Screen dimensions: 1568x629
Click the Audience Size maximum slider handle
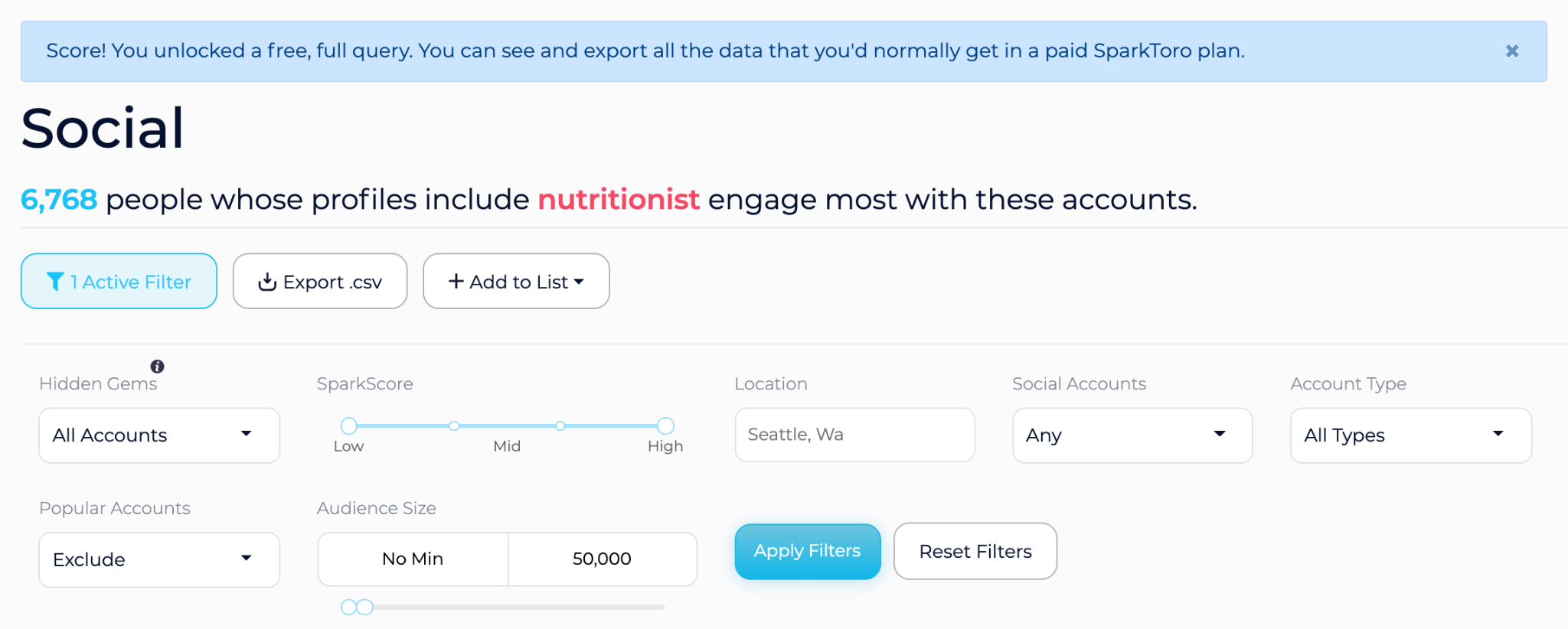click(365, 607)
